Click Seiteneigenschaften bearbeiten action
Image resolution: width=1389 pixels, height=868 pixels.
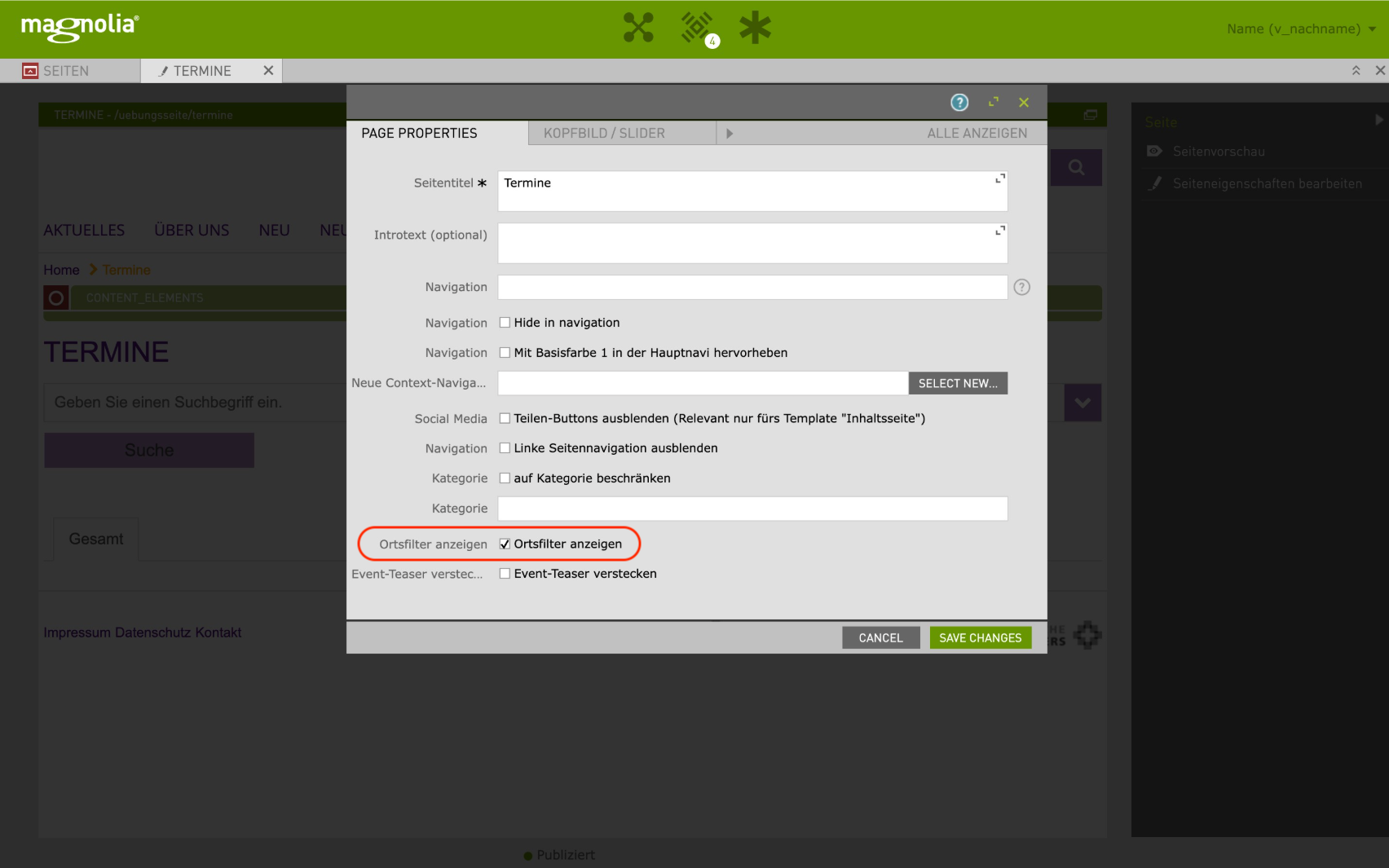[x=1267, y=183]
